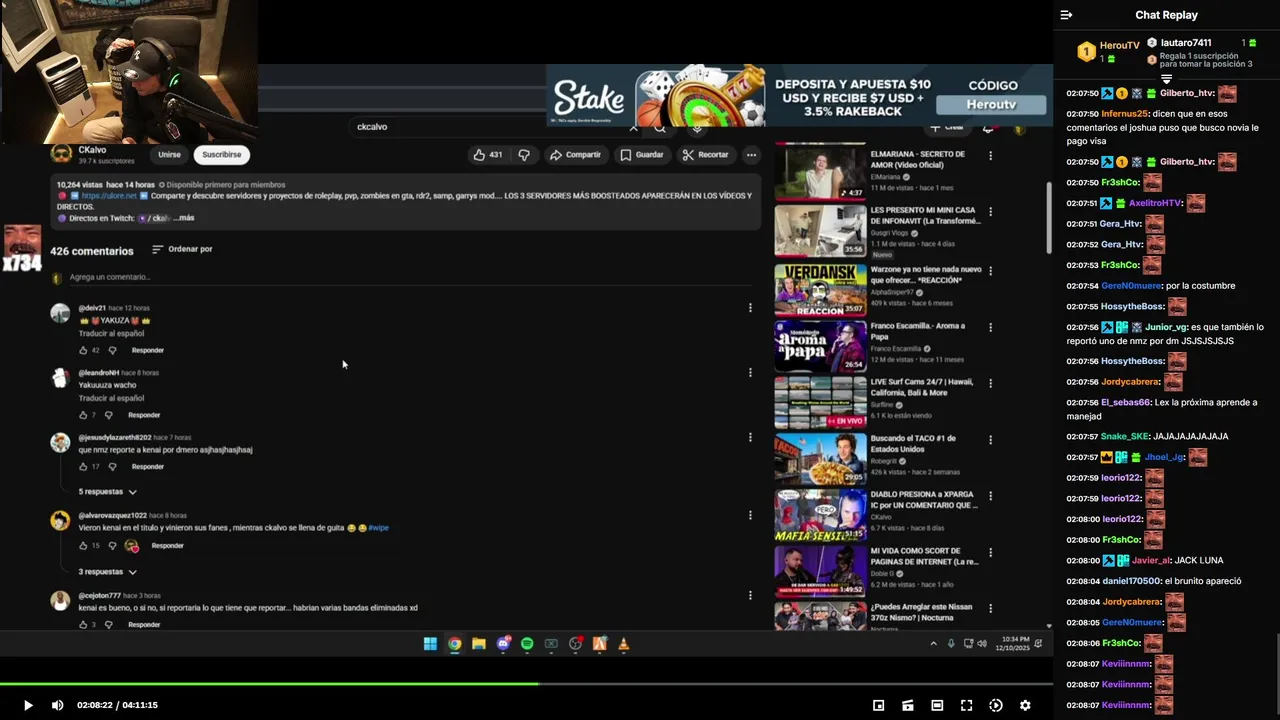Viewport: 1280px width, 720px height.
Task: Mute the replay volume speaker icon
Action: coord(57,705)
